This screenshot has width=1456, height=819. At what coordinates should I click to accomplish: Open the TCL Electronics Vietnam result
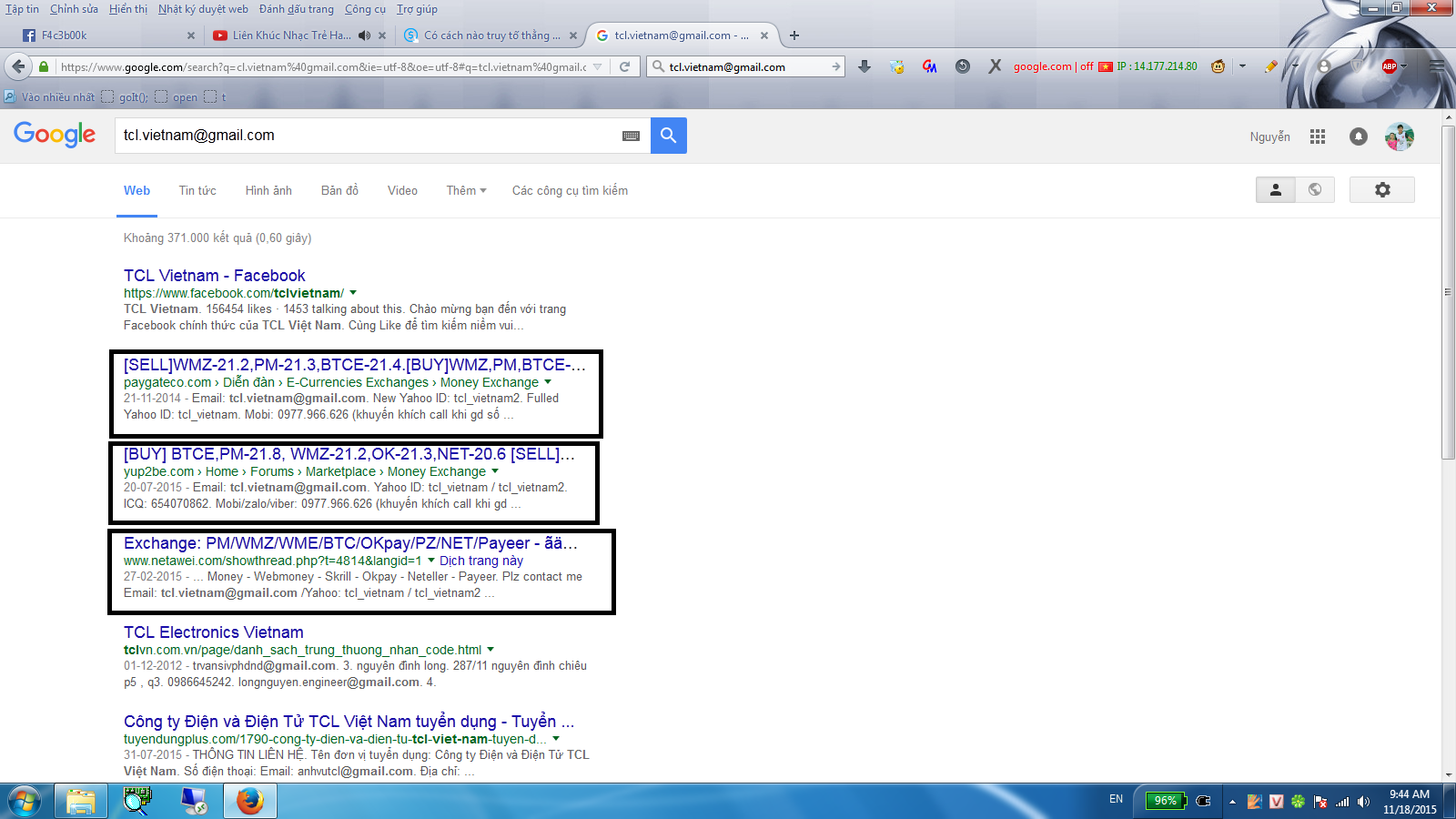click(x=214, y=632)
